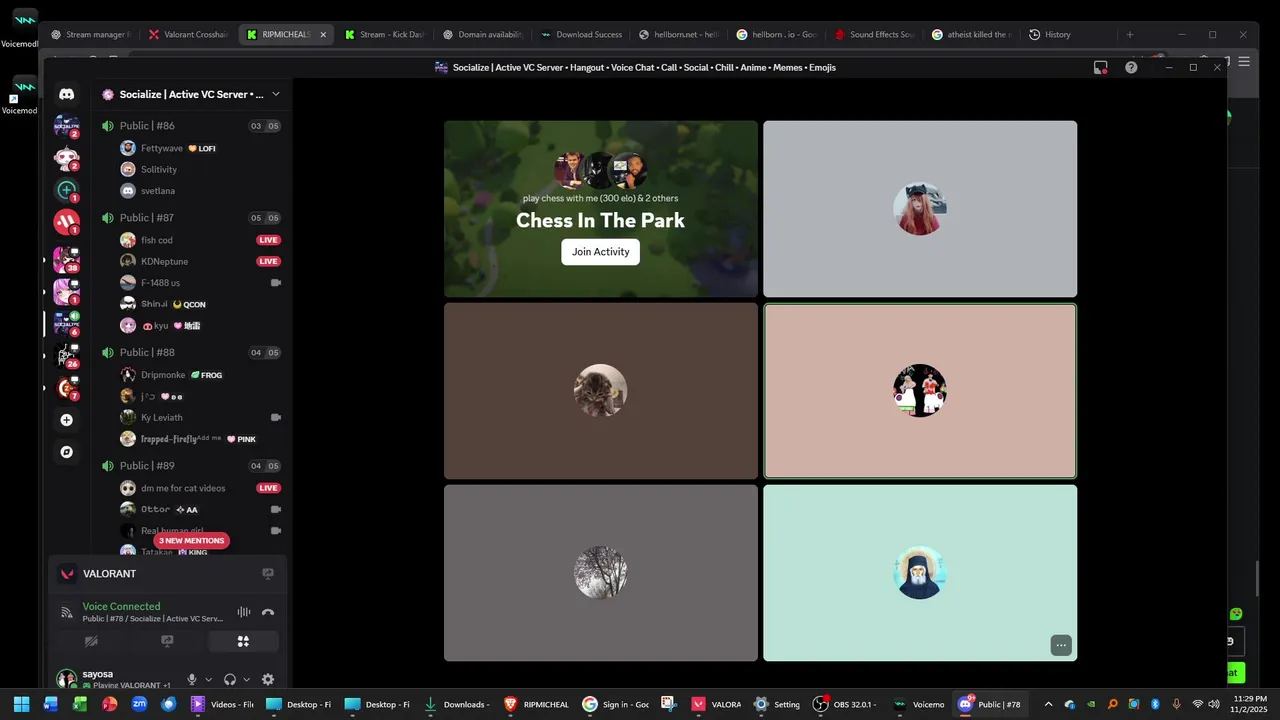
Task: Open a new browser tab
Action: point(1130,34)
